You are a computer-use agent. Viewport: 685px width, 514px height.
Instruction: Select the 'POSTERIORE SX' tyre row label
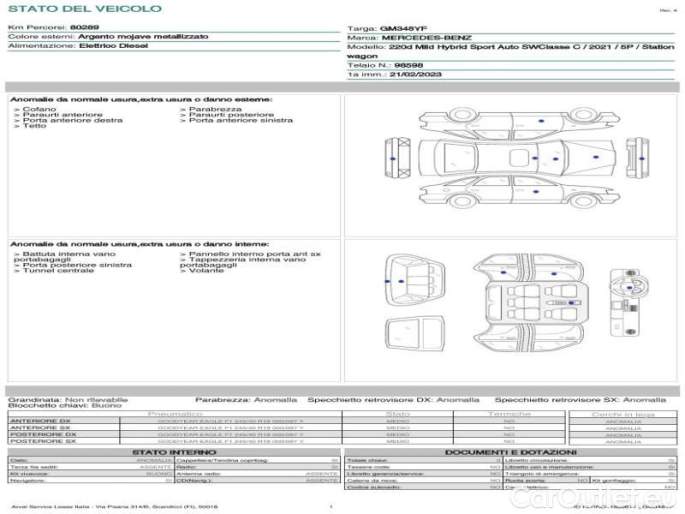[43, 441]
